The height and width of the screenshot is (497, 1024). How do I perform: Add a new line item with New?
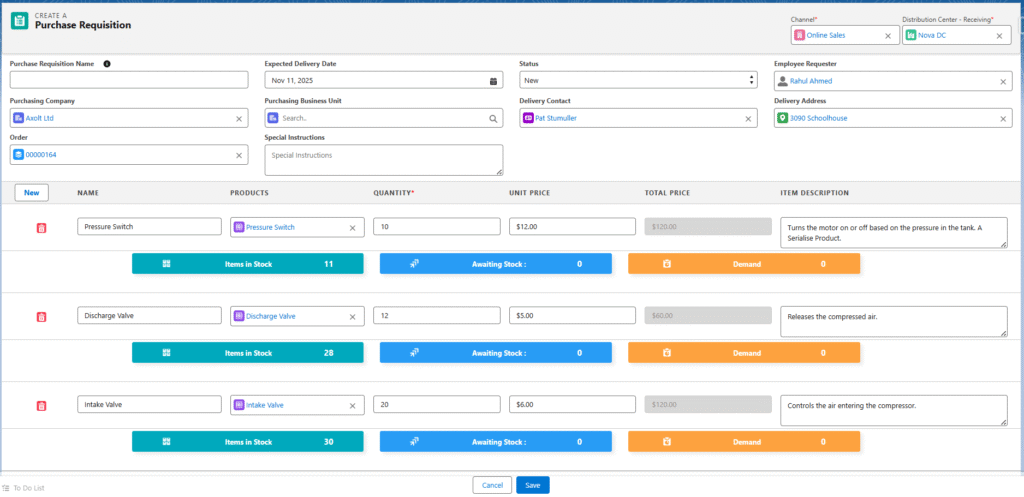point(31,193)
